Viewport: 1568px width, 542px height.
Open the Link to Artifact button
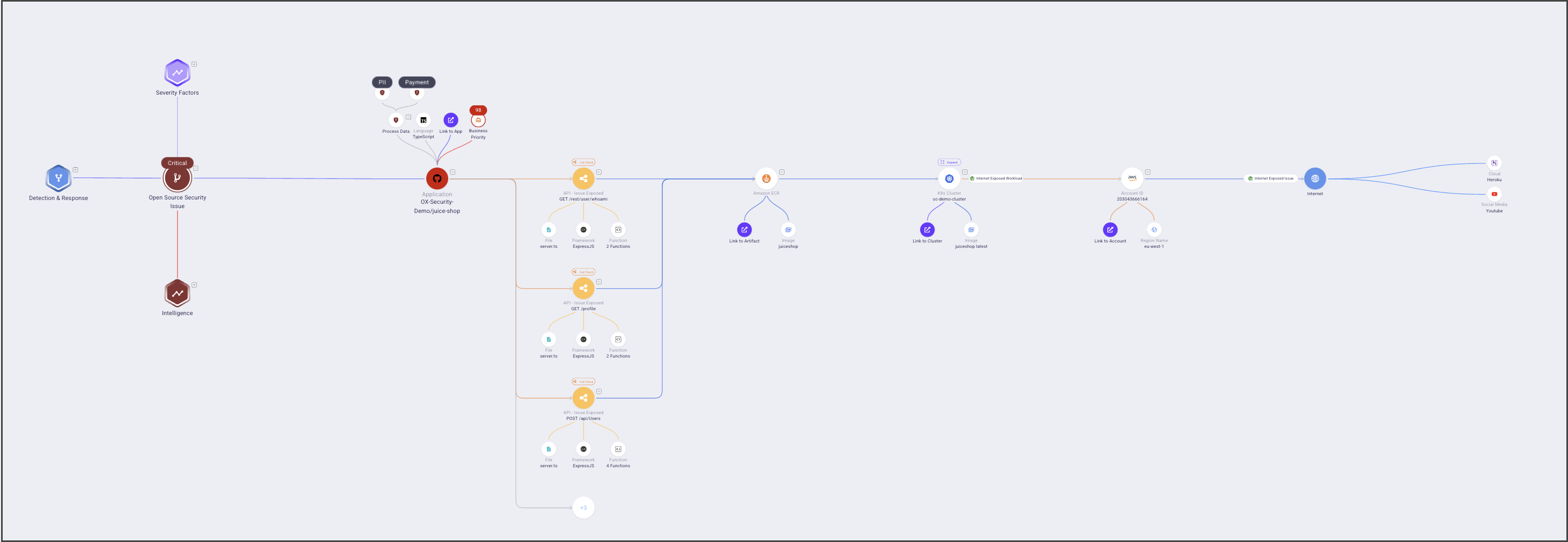pos(744,230)
